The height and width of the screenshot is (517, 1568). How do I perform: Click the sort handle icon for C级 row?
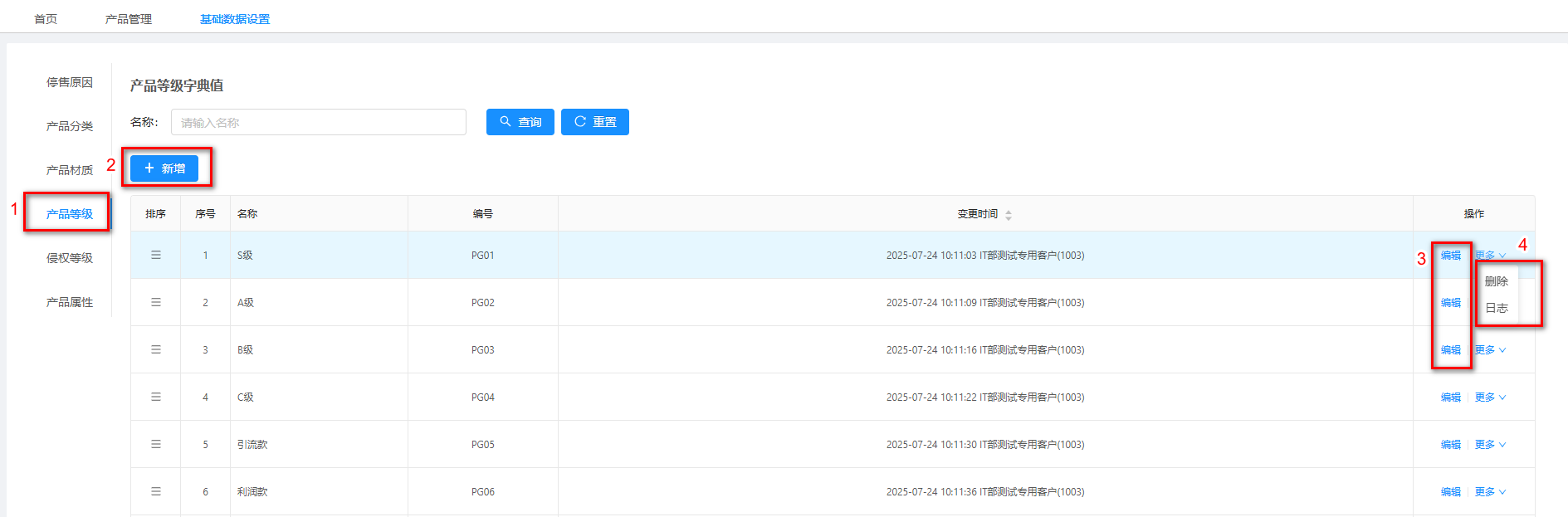(x=155, y=397)
